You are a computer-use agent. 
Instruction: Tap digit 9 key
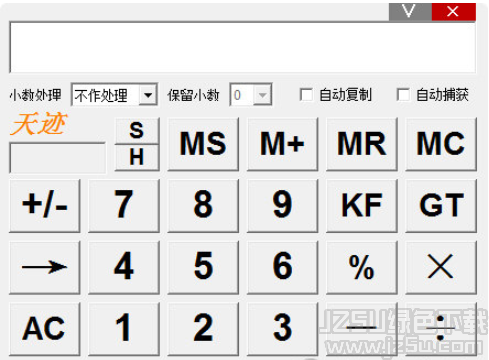pyautogui.click(x=282, y=206)
